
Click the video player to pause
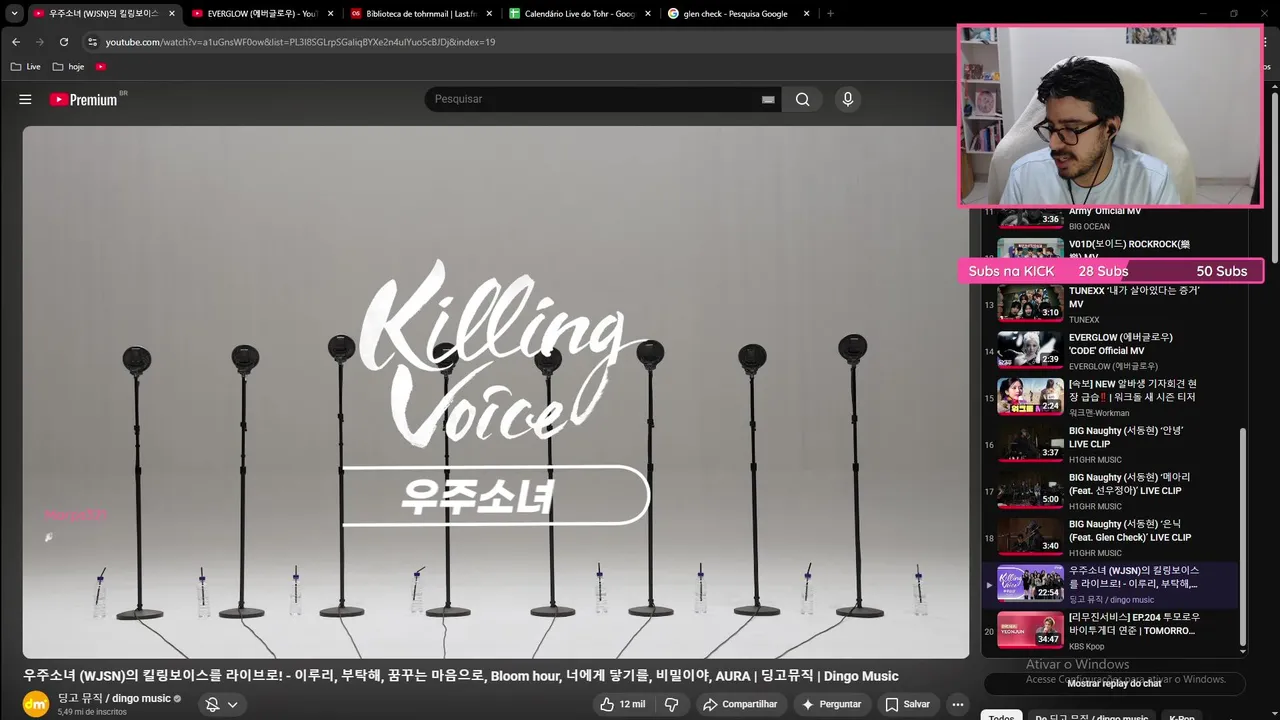pyautogui.click(x=496, y=392)
